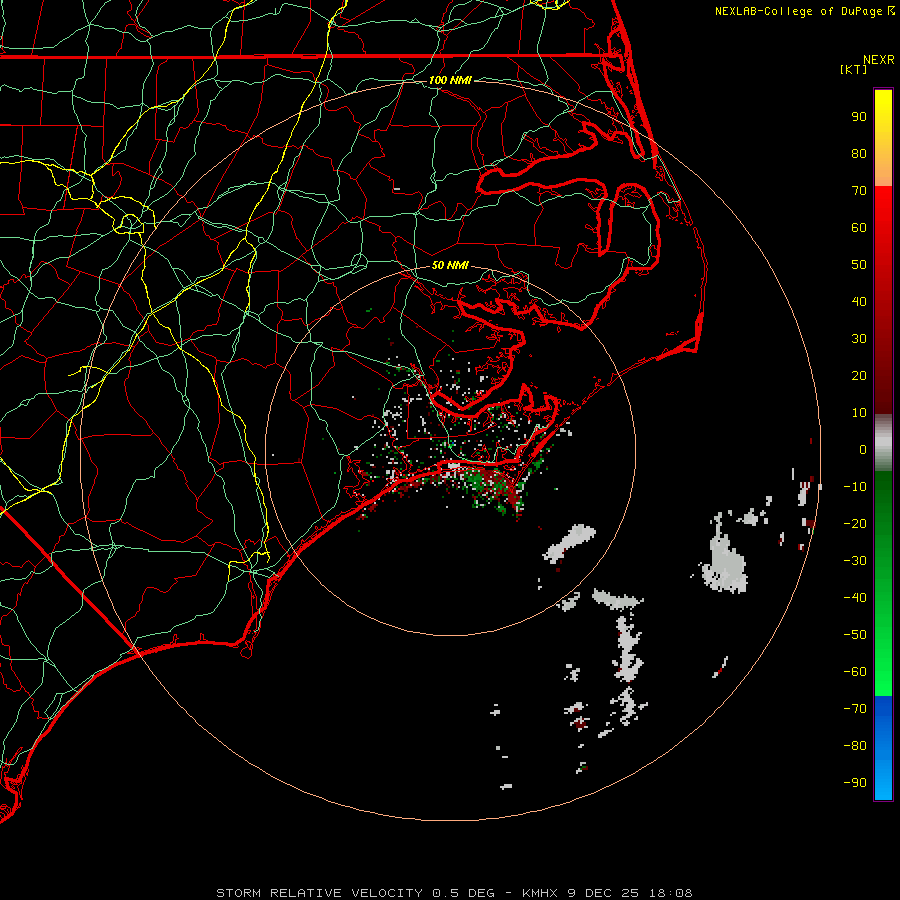Image resolution: width=900 pixels, height=900 pixels.
Task: Click the -80 legend value
Action: click(x=855, y=746)
